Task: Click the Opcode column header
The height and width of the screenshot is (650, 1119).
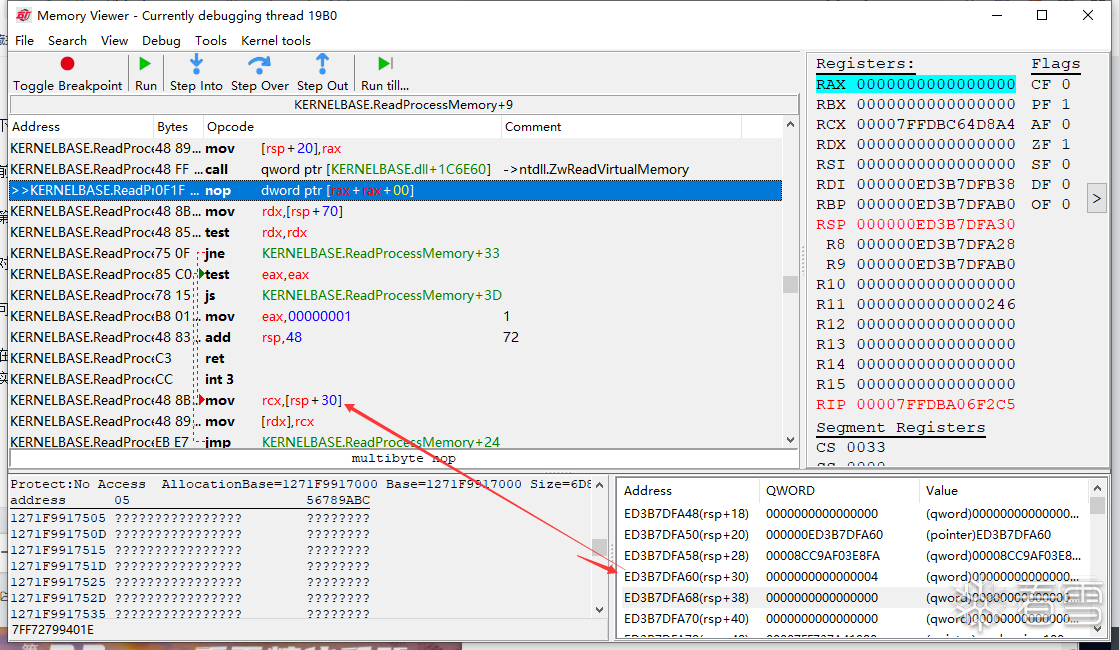Action: point(353,126)
